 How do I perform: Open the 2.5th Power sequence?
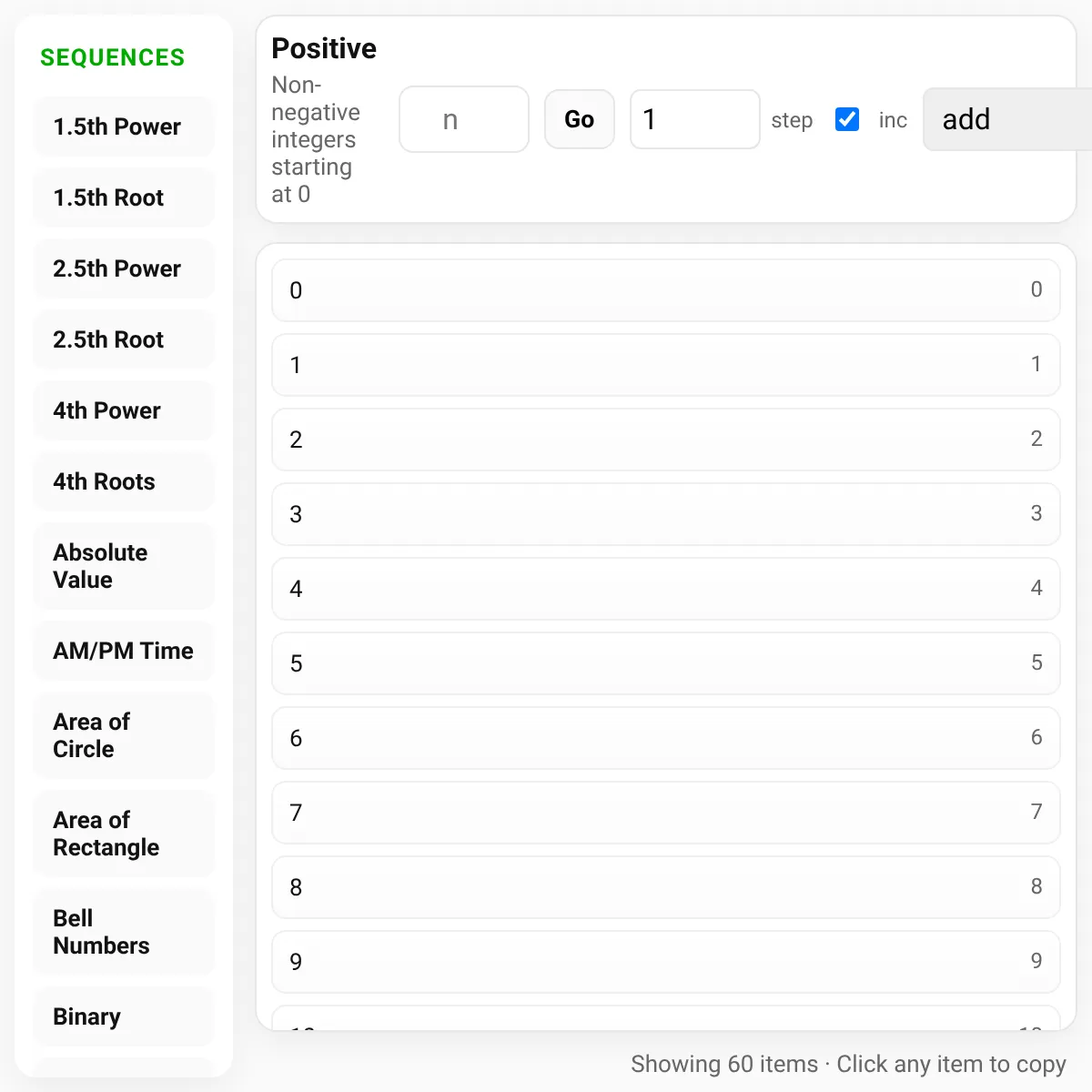(x=124, y=268)
